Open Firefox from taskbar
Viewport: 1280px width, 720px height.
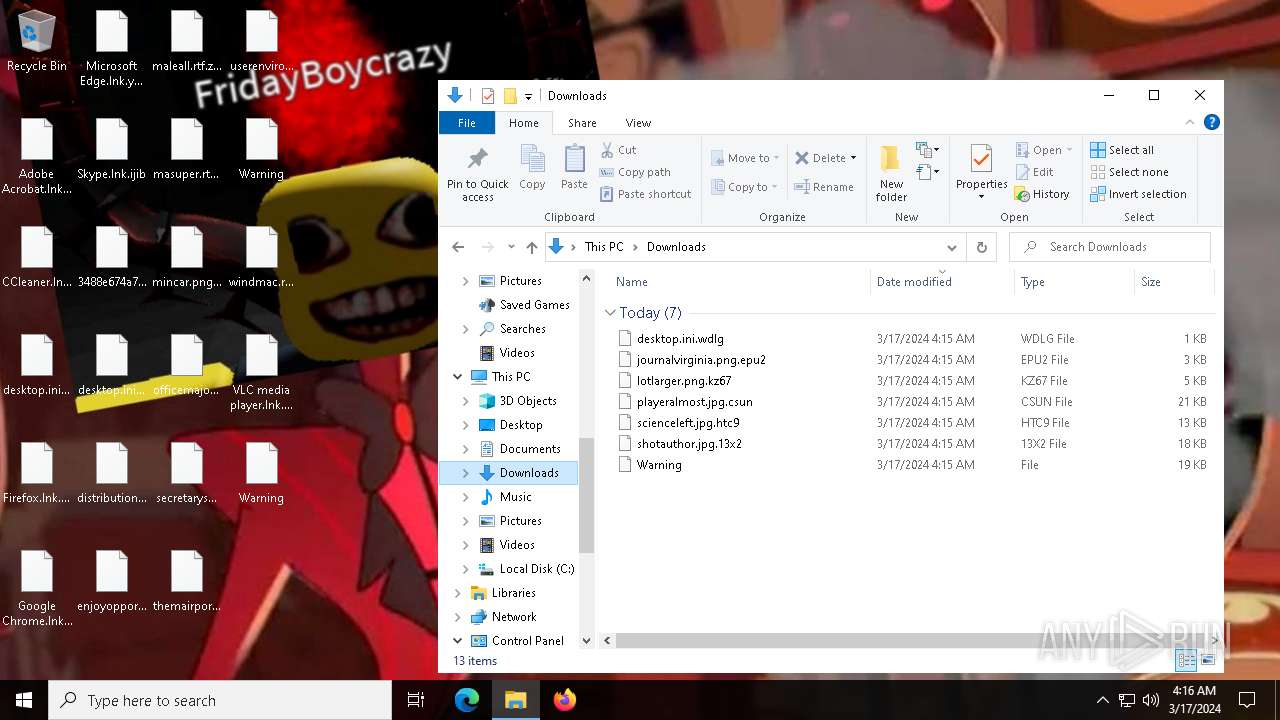[565, 700]
